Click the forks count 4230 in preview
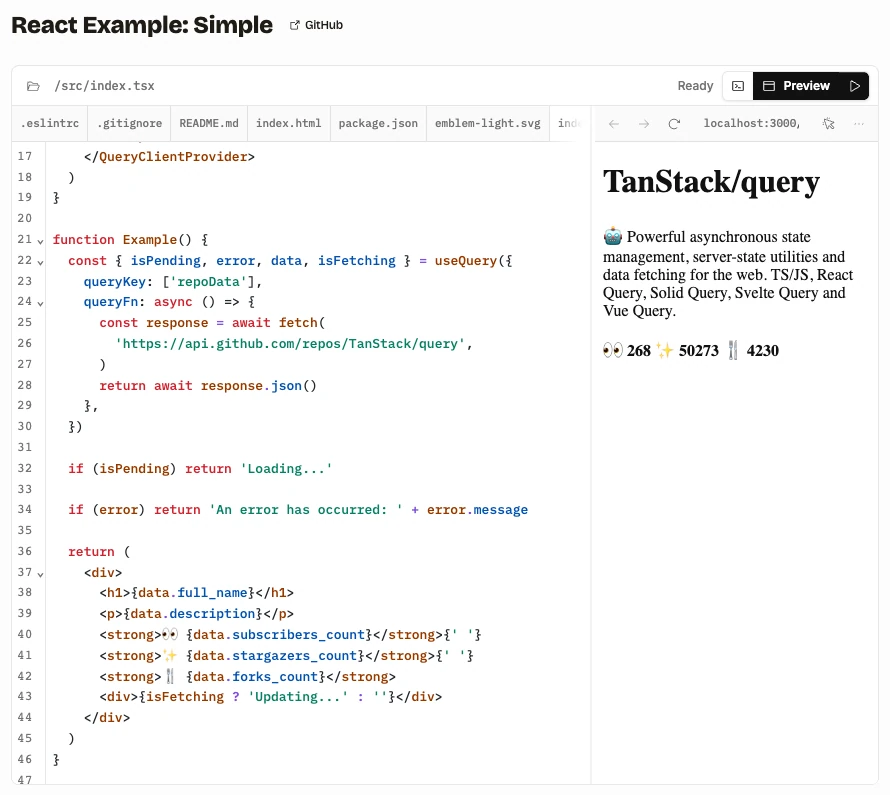 click(762, 351)
